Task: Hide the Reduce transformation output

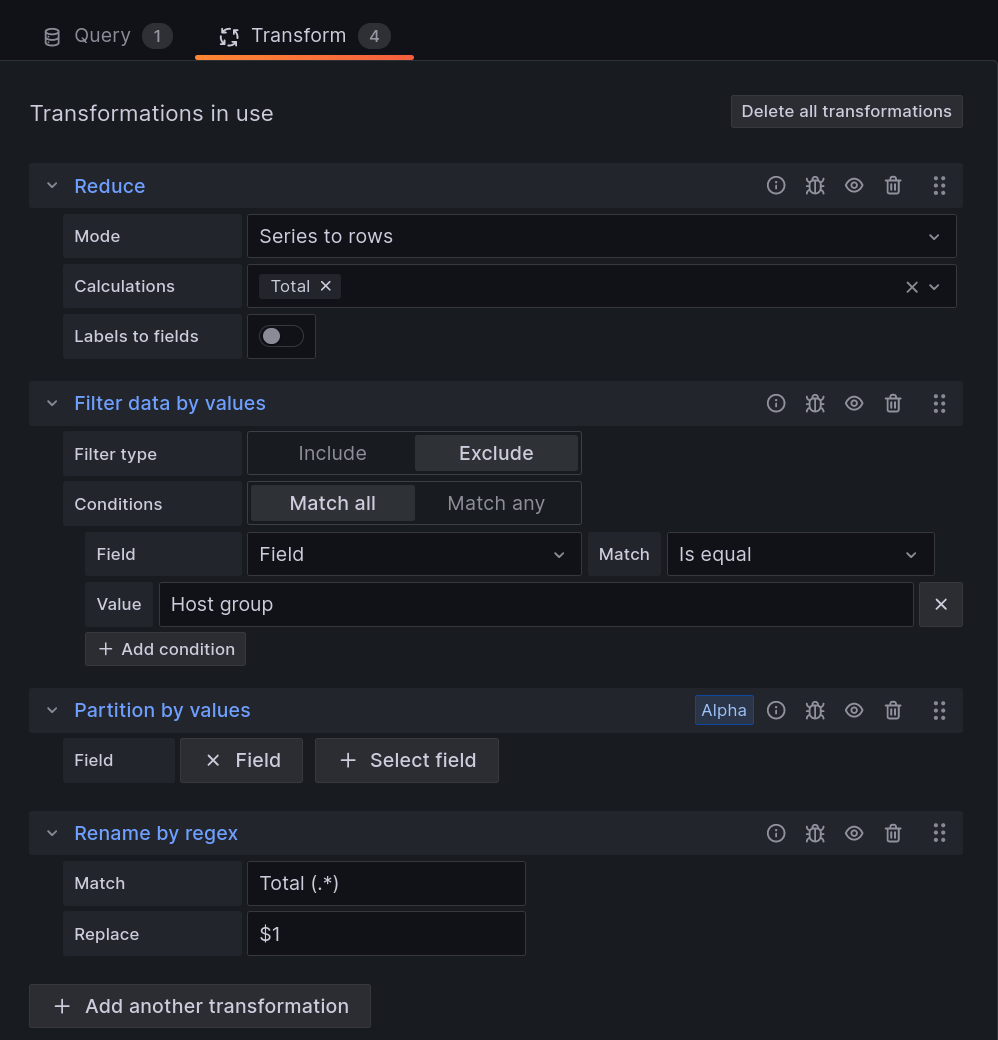Action: tap(854, 185)
